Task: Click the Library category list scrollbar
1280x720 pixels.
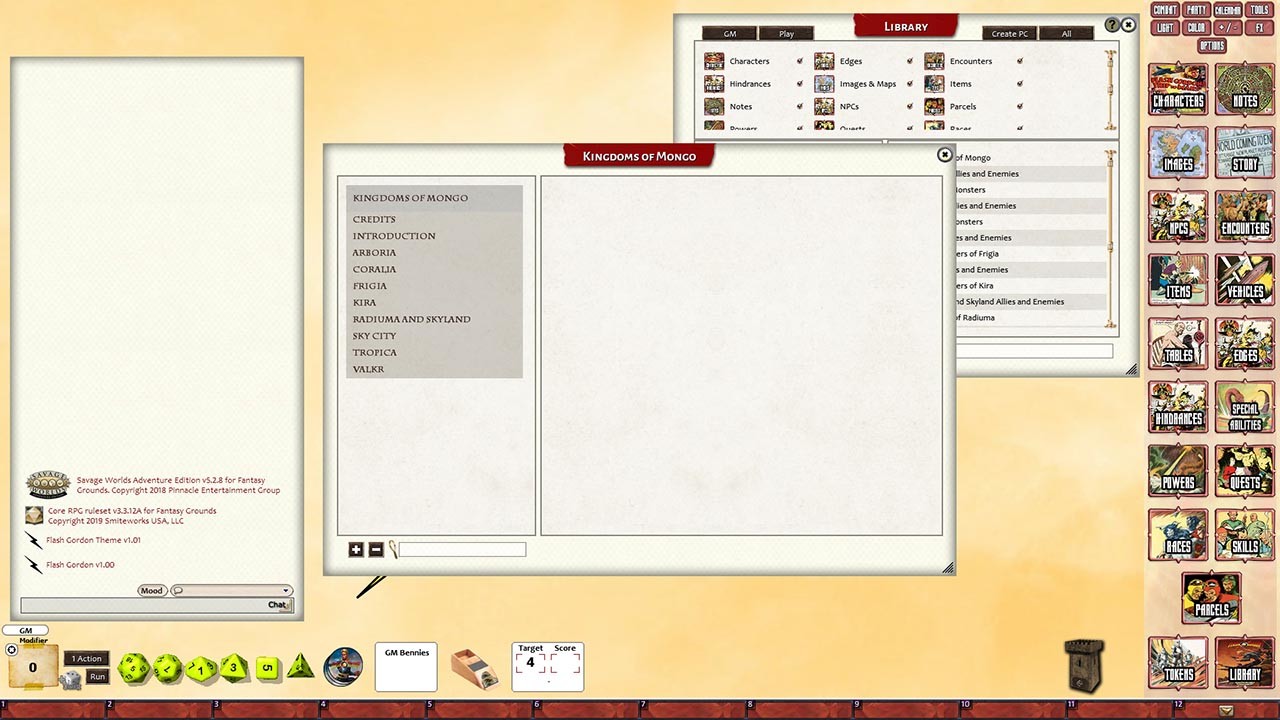Action: click(1110, 89)
